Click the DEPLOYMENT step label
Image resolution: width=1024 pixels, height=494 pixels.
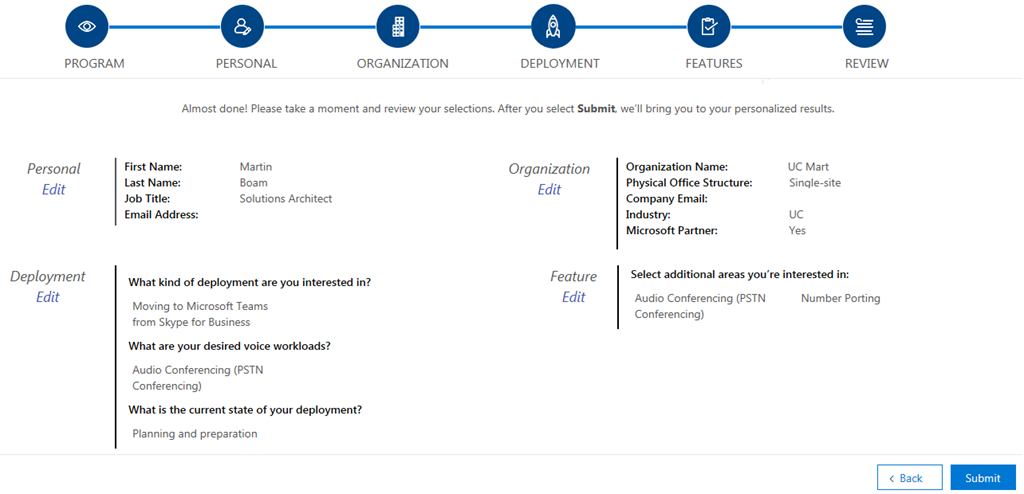(x=560, y=64)
